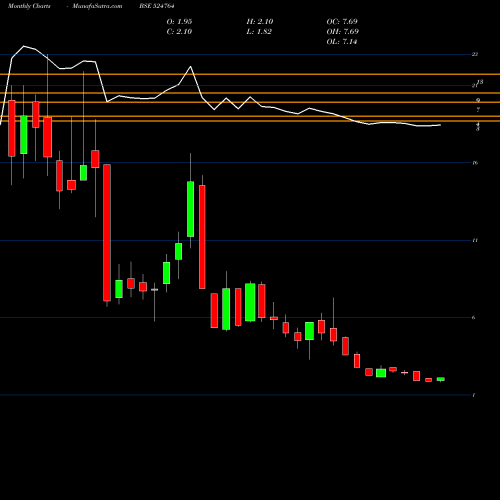Viewport: 500px width, 500px height.
Task: Click the MunafaSutra.com label
Action: (x=97, y=6)
